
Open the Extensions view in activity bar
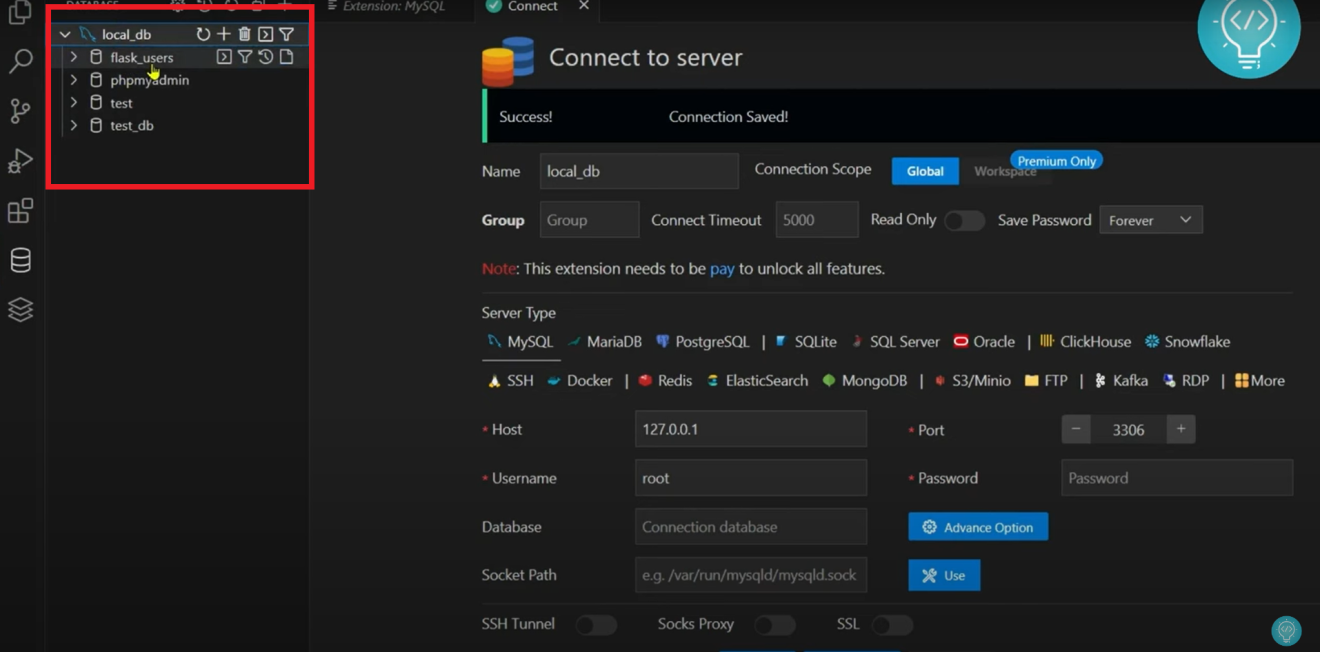coord(20,210)
